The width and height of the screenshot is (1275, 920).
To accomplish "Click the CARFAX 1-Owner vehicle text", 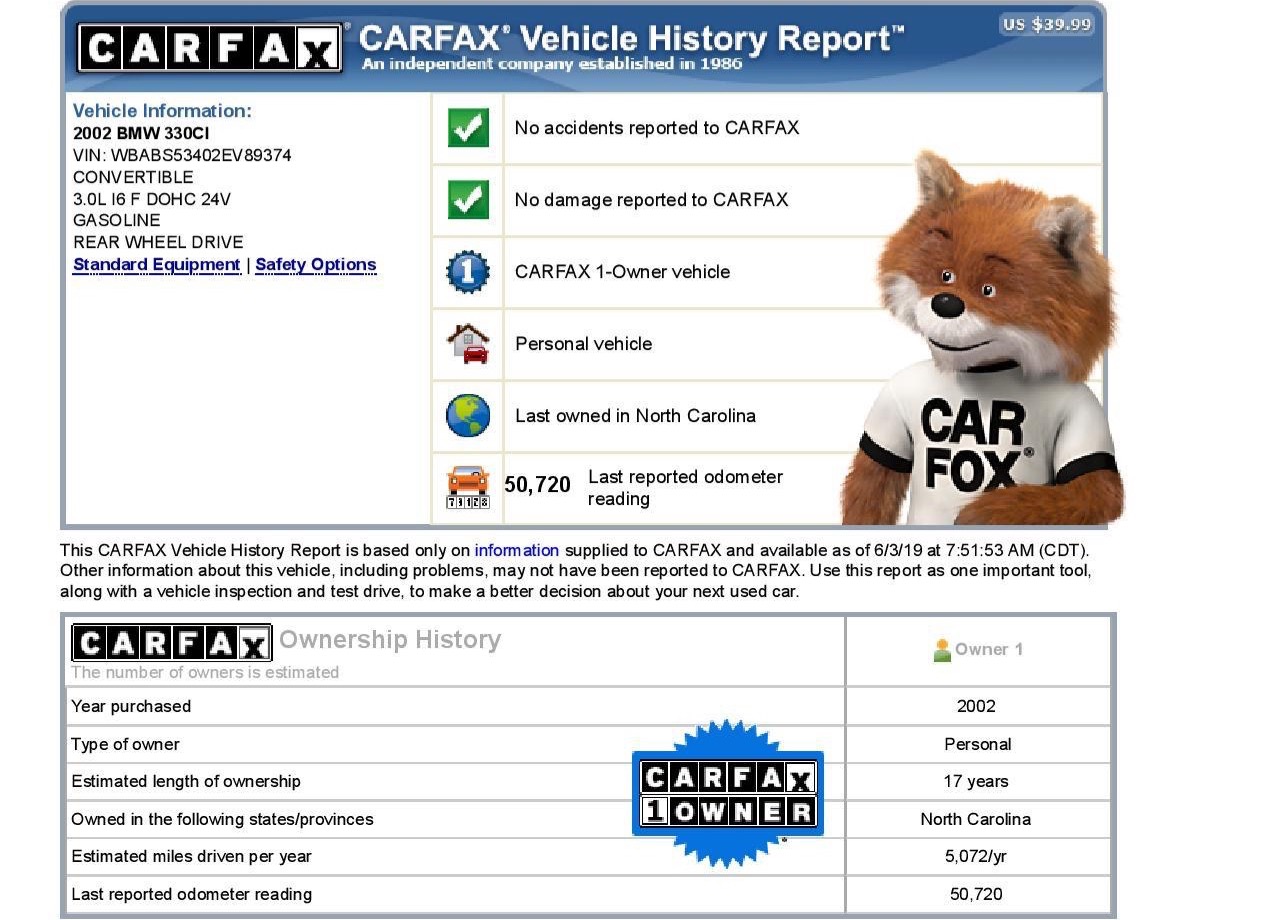I will tap(622, 272).
